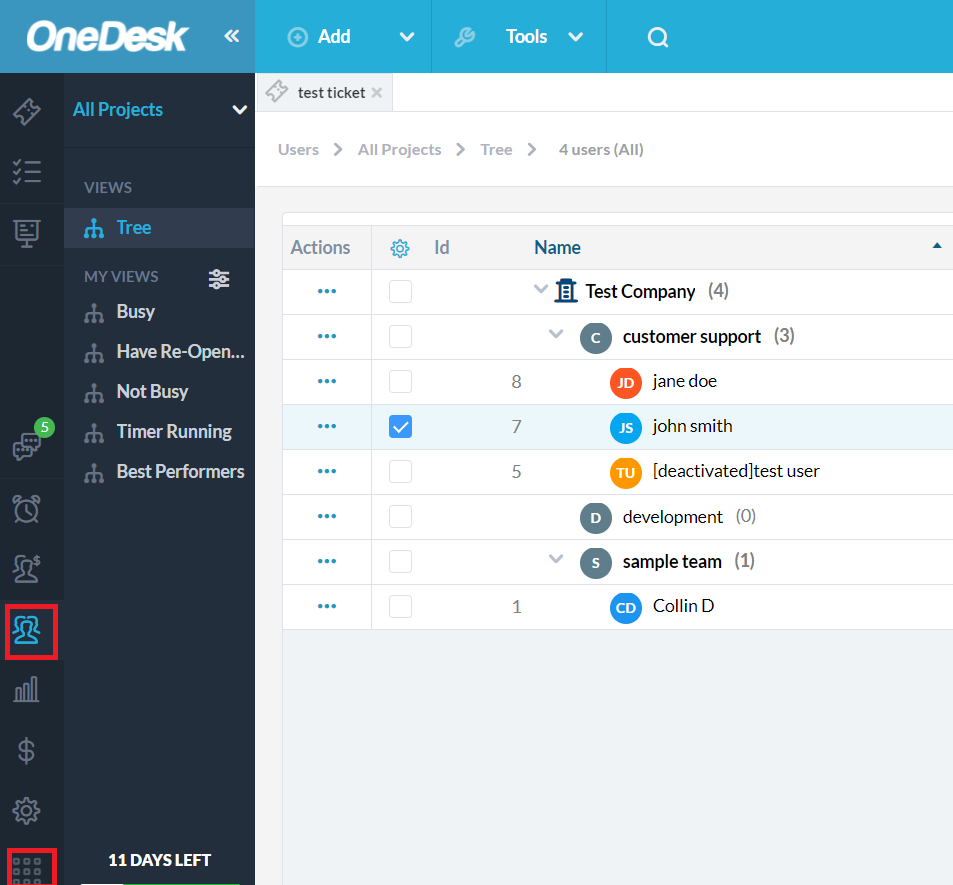Open column settings gear in table header
This screenshot has height=885, width=953.
(x=400, y=248)
